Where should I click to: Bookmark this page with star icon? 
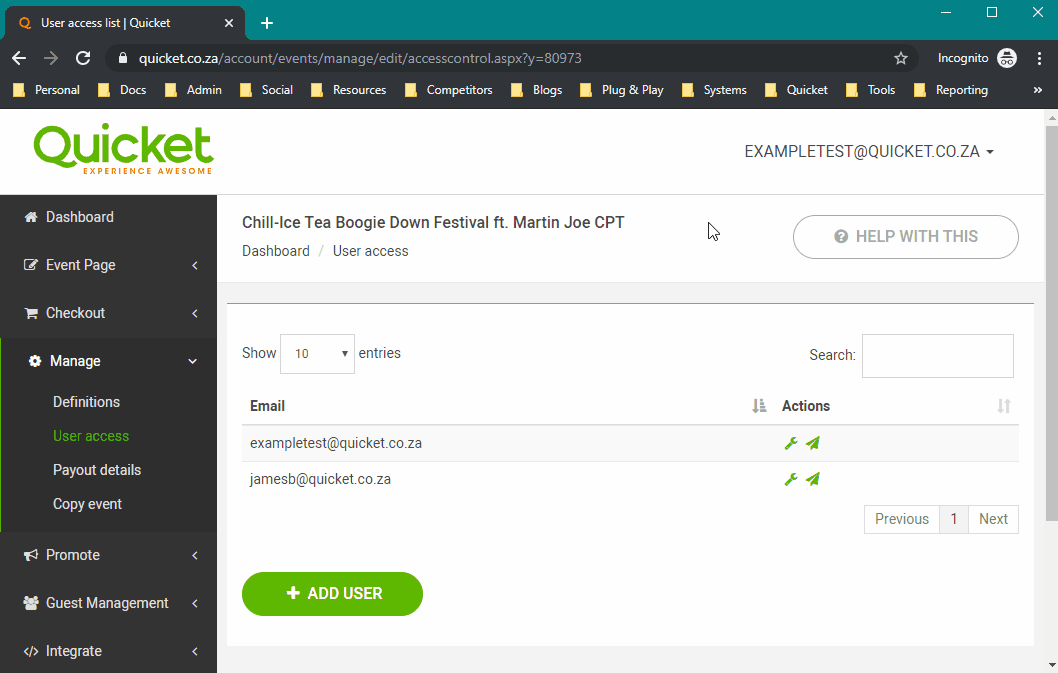point(901,59)
